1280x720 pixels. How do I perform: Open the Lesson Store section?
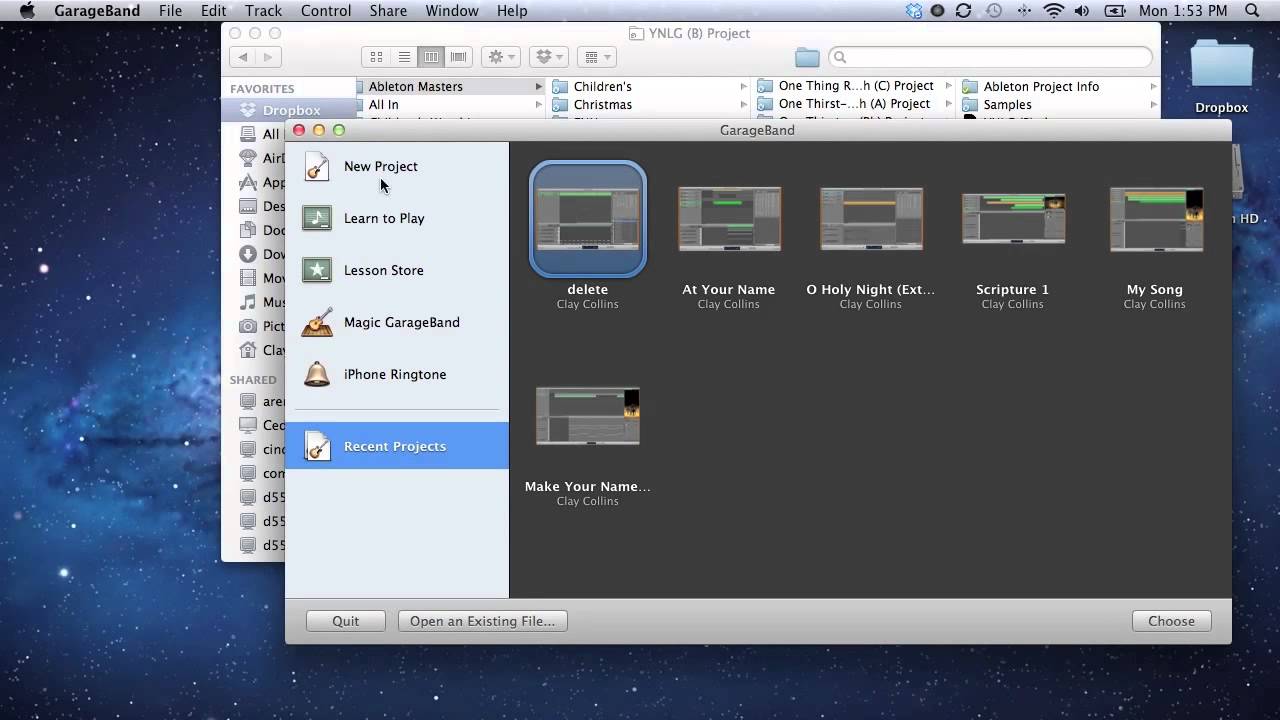point(397,270)
